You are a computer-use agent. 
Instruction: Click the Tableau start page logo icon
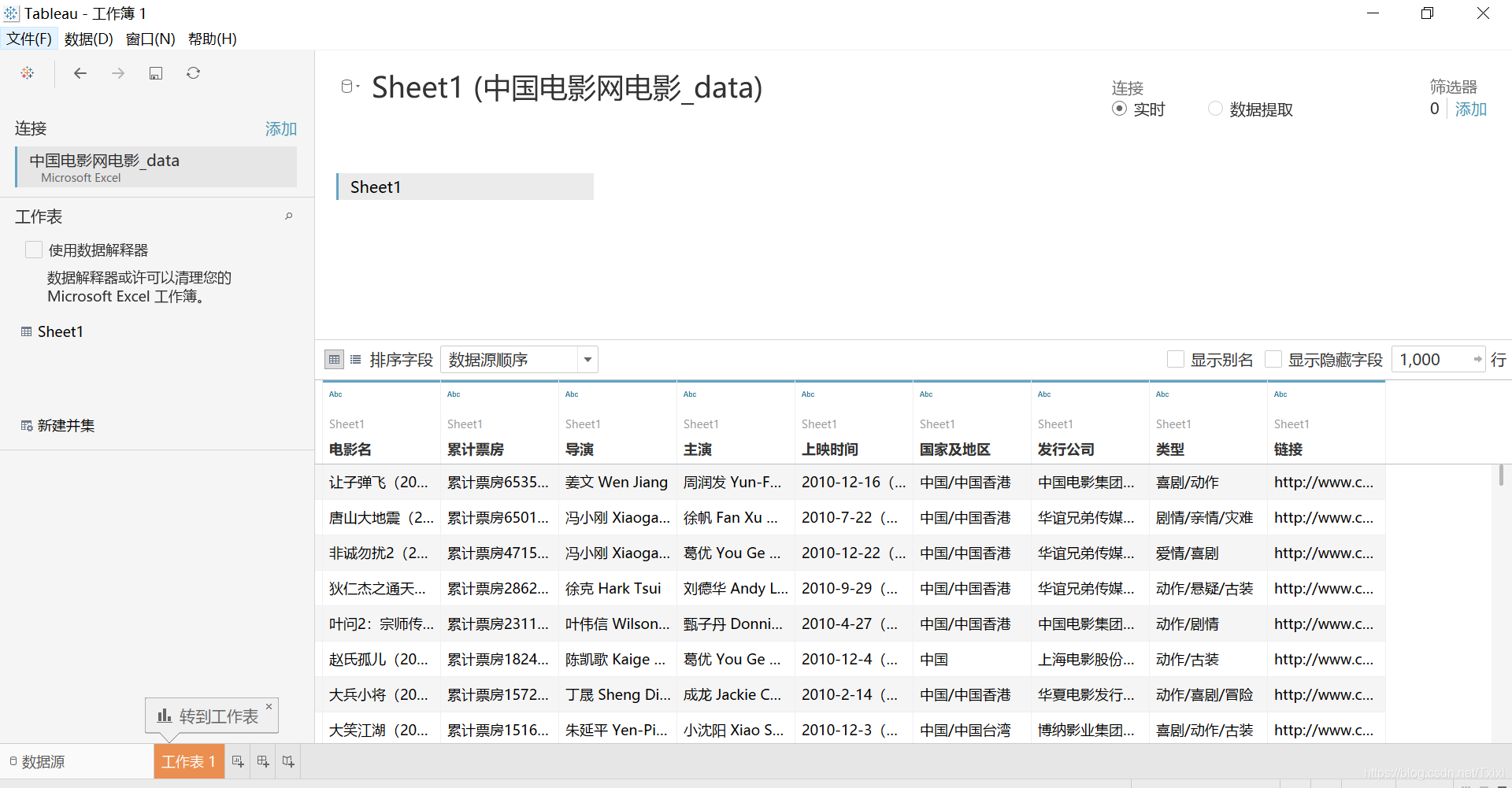[28, 73]
